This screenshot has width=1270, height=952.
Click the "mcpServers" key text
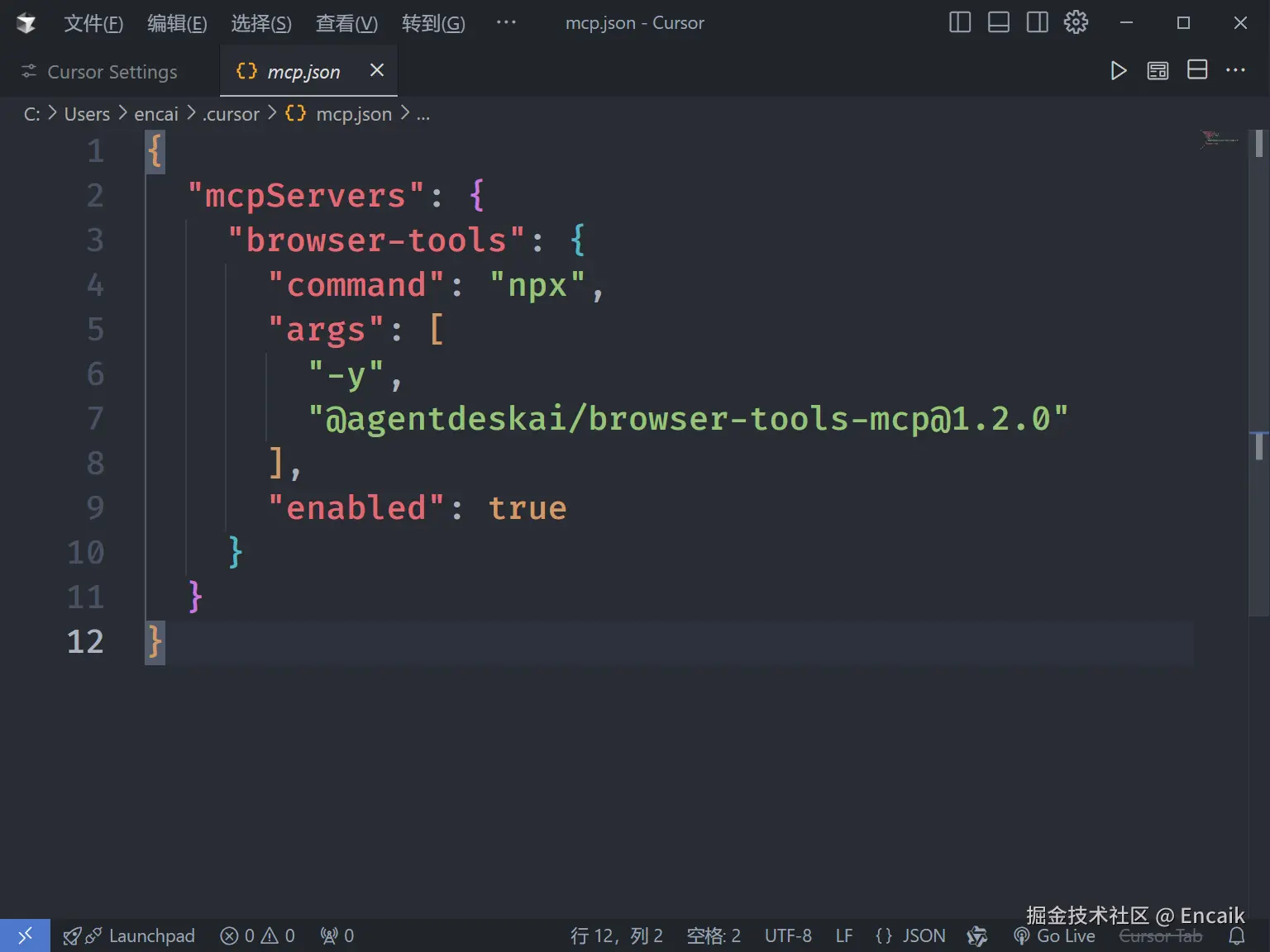(305, 195)
